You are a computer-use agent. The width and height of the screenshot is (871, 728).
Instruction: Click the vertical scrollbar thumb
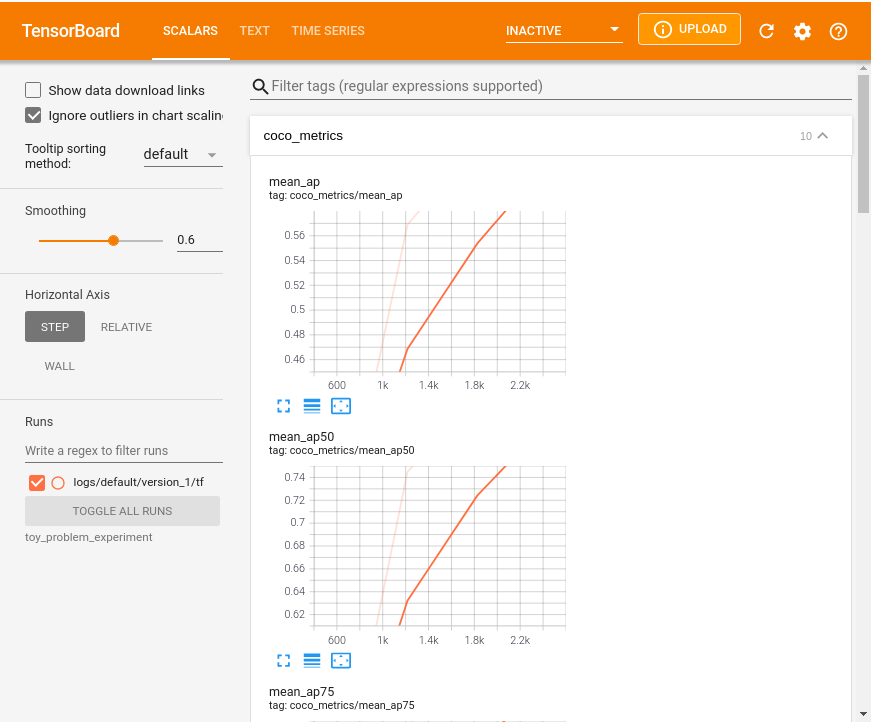coord(863,144)
